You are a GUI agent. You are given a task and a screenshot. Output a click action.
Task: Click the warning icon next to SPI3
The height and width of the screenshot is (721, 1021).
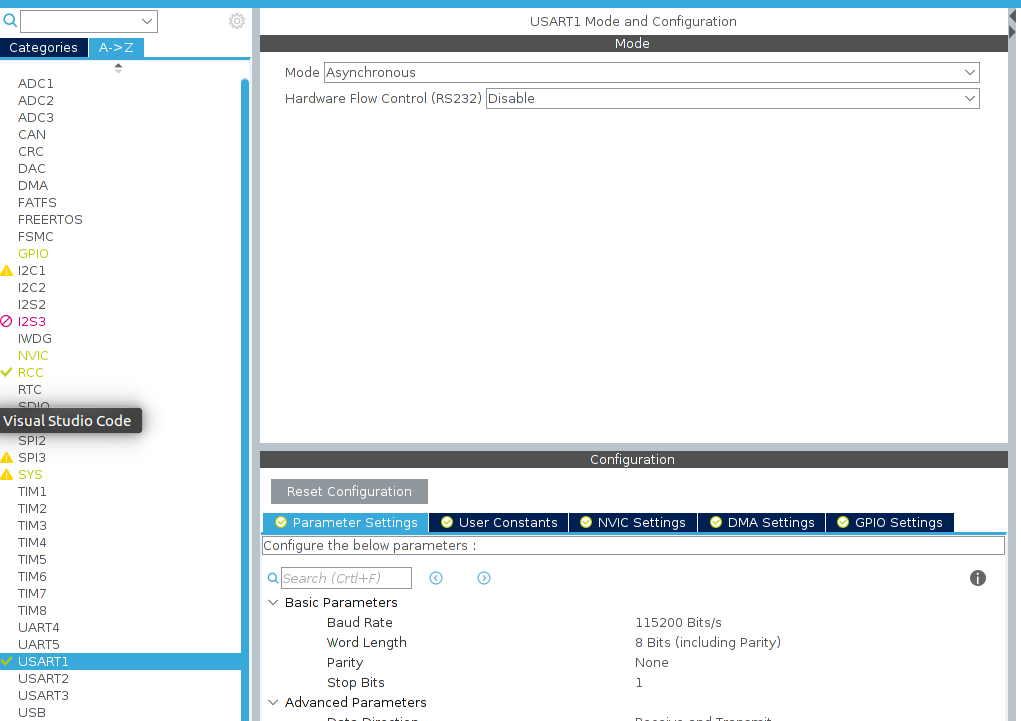(x=7, y=457)
